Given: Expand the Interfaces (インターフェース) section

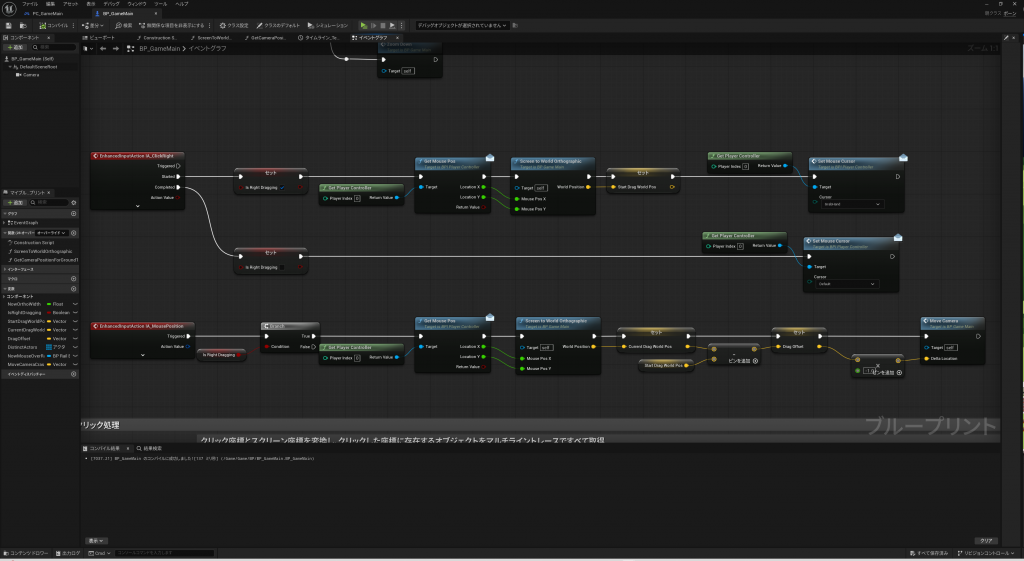Looking at the screenshot, I should [5, 269].
